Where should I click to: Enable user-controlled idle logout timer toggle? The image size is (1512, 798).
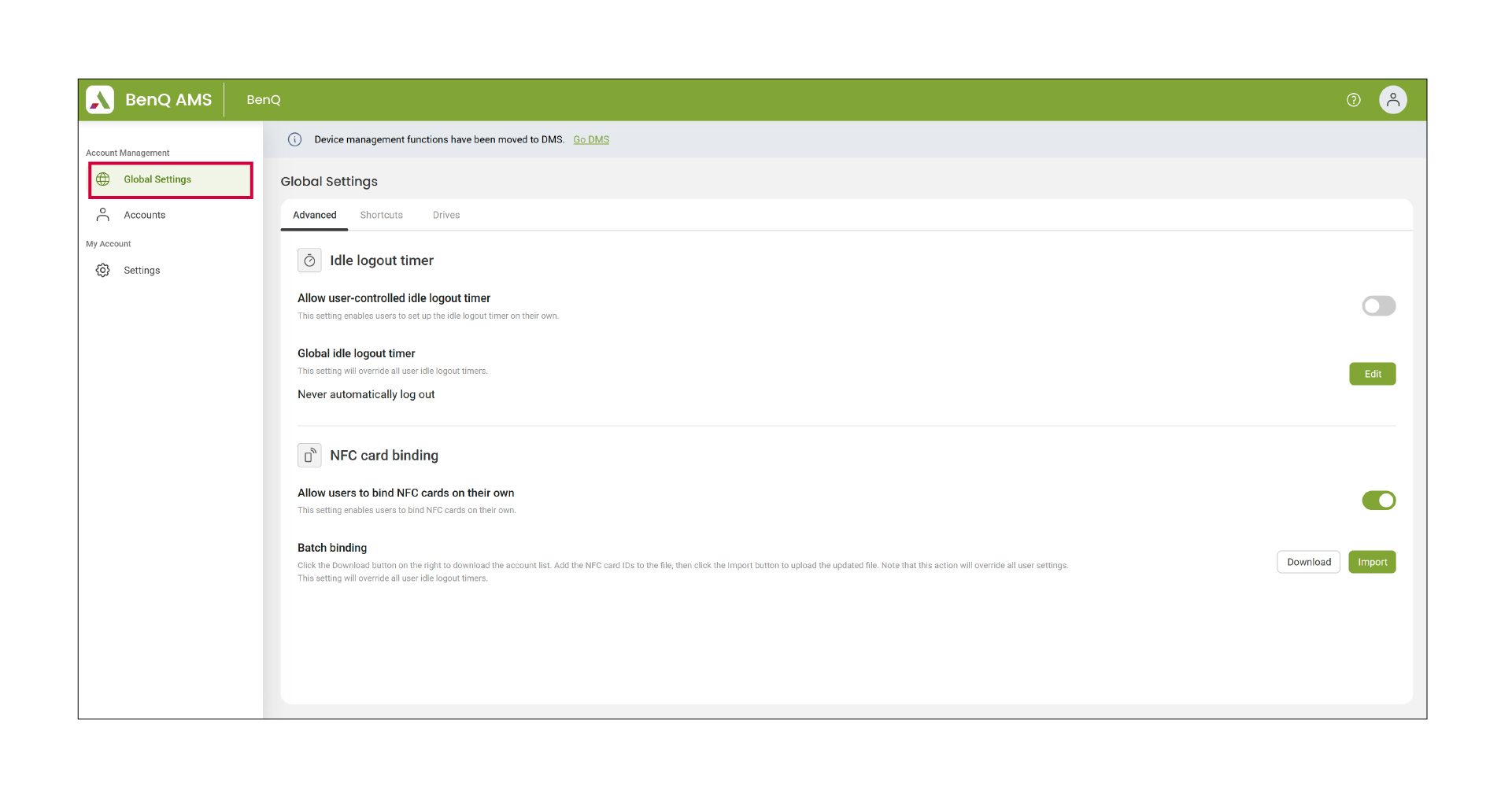click(1379, 305)
